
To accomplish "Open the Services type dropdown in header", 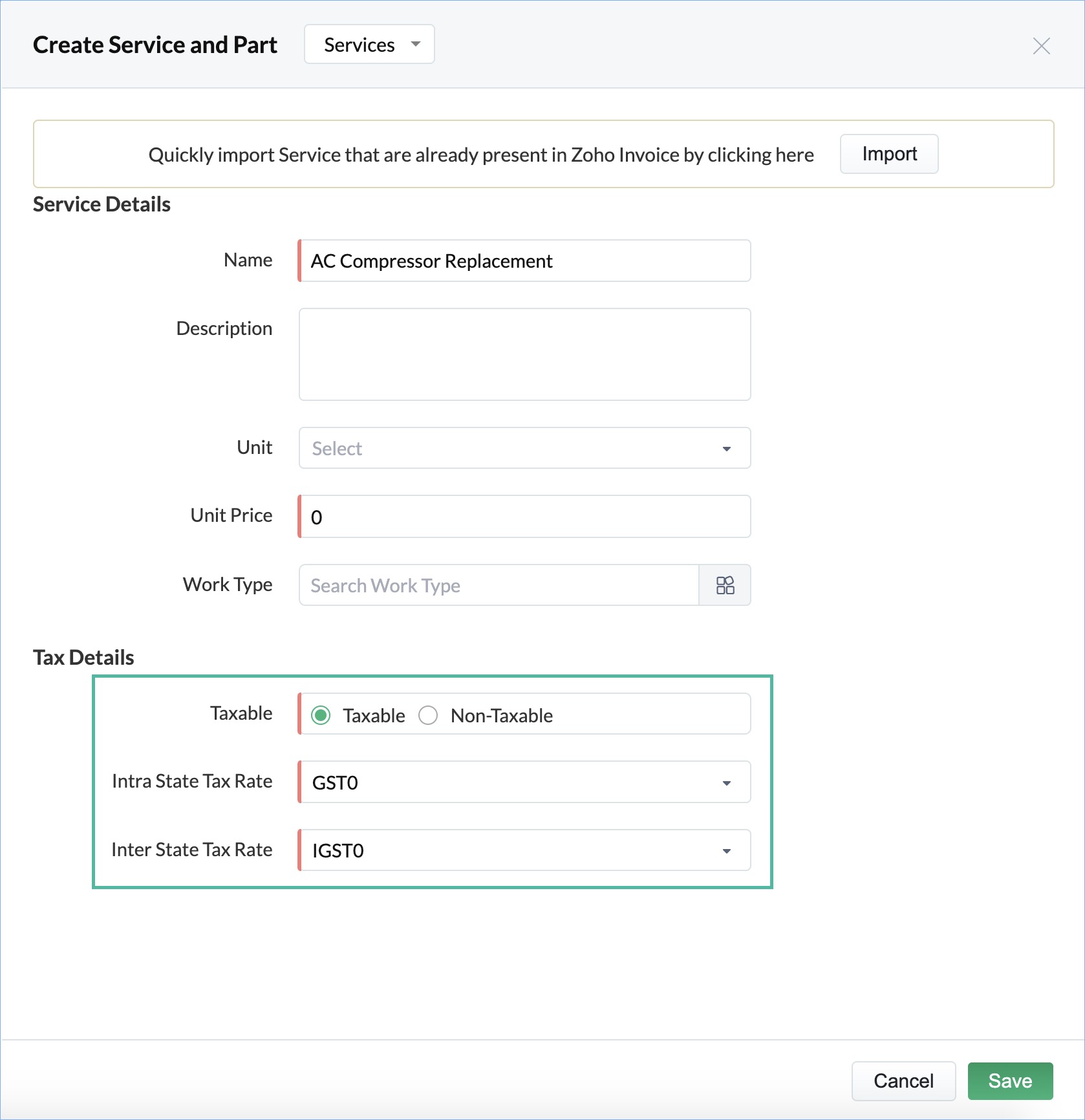I will 369,45.
